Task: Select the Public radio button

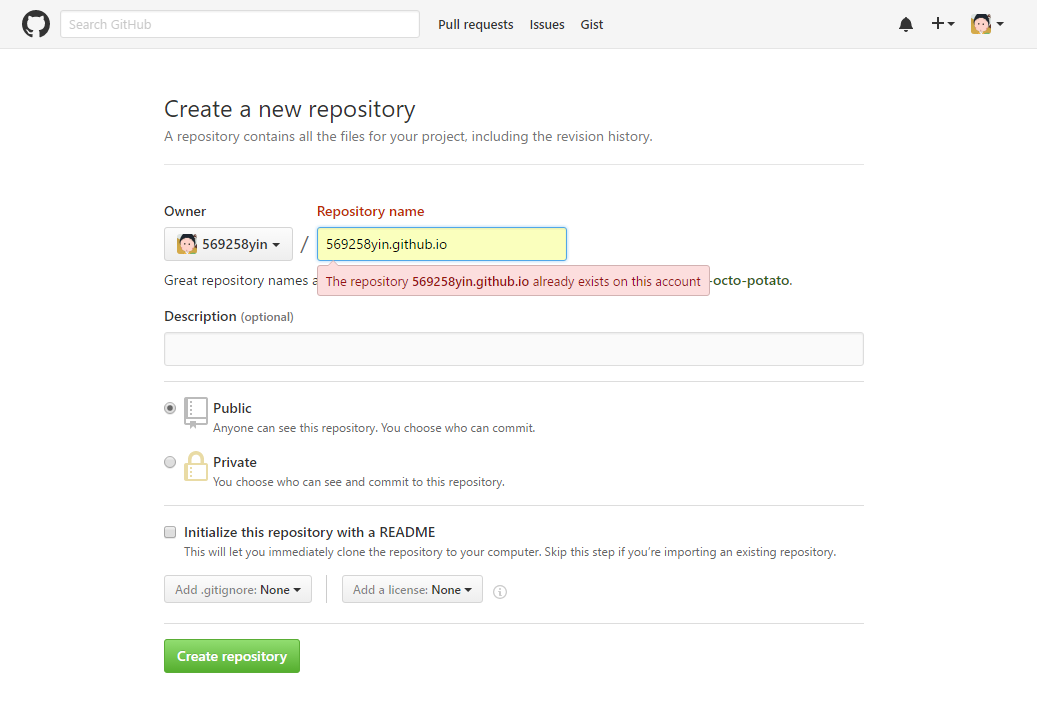Action: (170, 408)
